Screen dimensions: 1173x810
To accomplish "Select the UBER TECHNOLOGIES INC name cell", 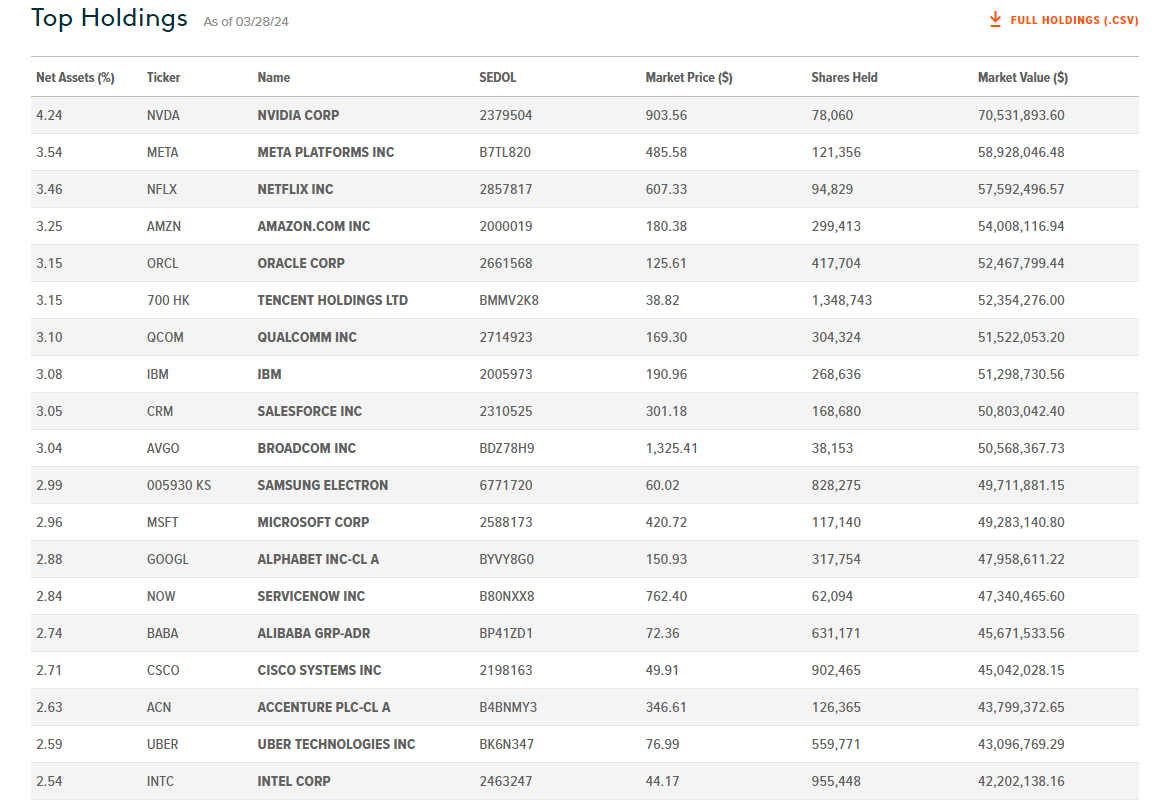I will (336, 745).
